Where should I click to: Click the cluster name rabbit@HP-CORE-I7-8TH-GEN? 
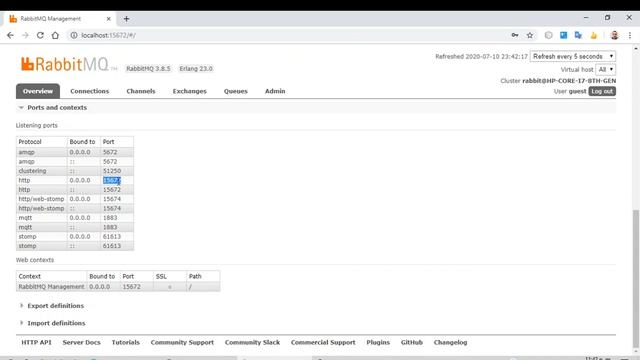(569, 81)
